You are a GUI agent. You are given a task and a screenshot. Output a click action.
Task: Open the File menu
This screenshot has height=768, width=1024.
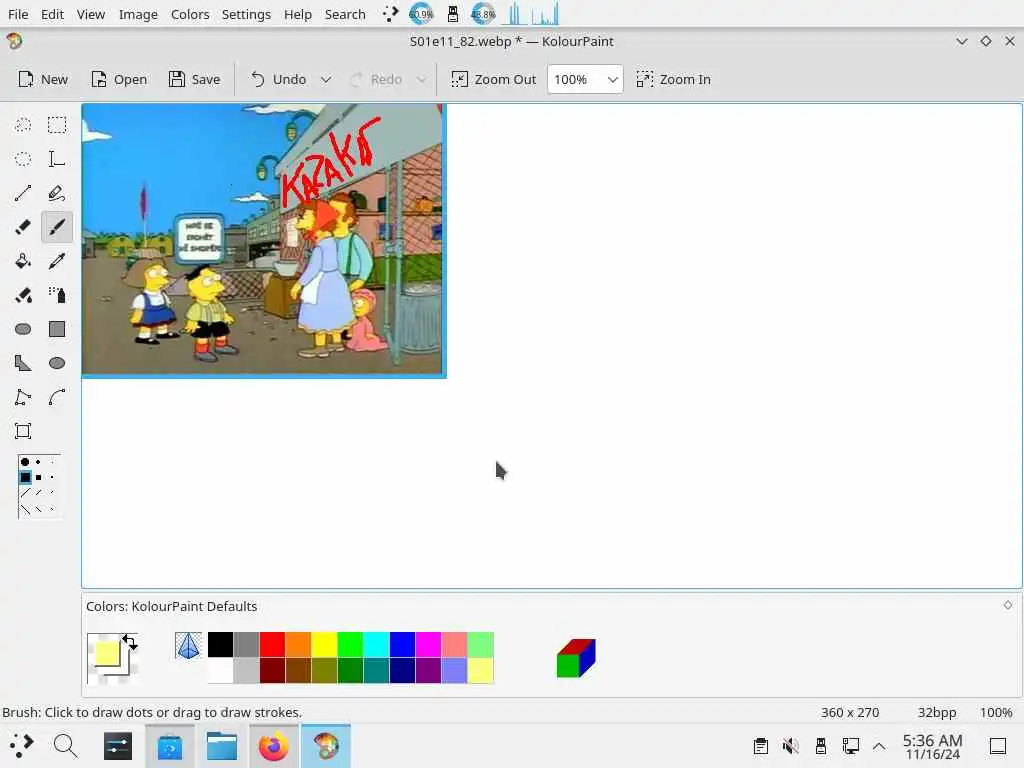[18, 14]
